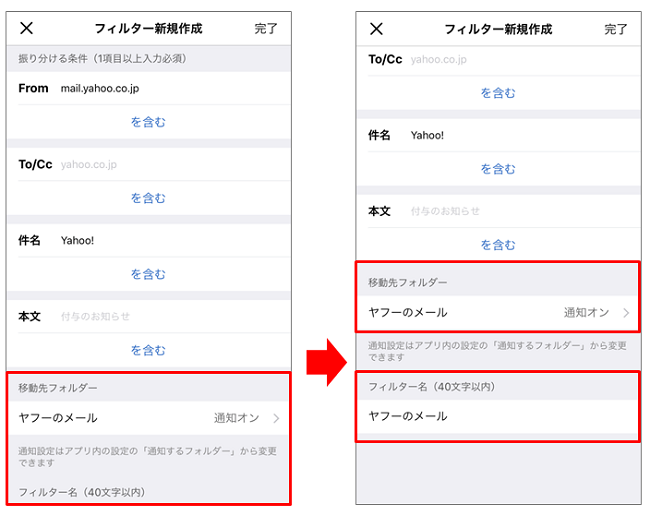The height and width of the screenshot is (516, 650).
Task: Click the 移動先フォルダー header on the left screen
Action: (58, 388)
